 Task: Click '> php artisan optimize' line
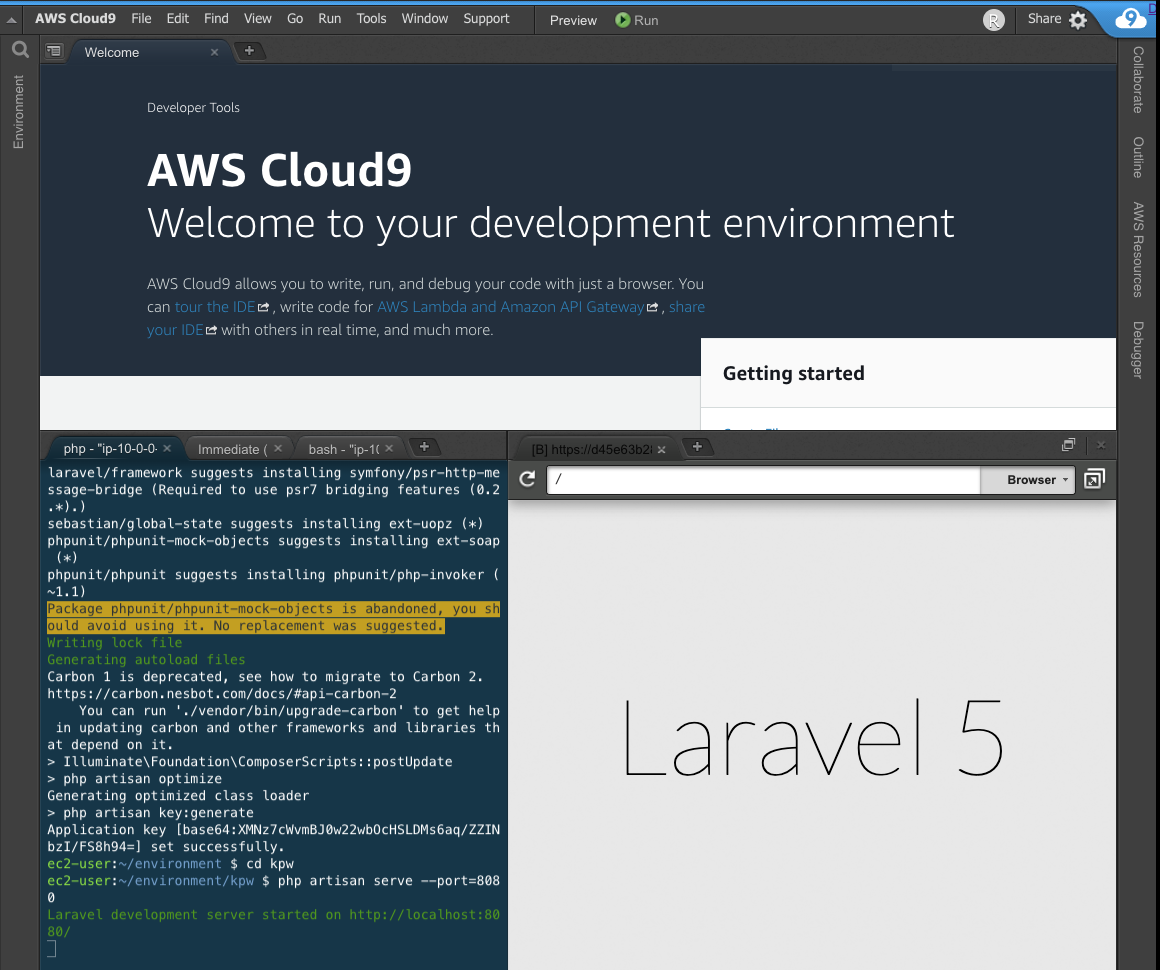pyautogui.click(x=135, y=779)
